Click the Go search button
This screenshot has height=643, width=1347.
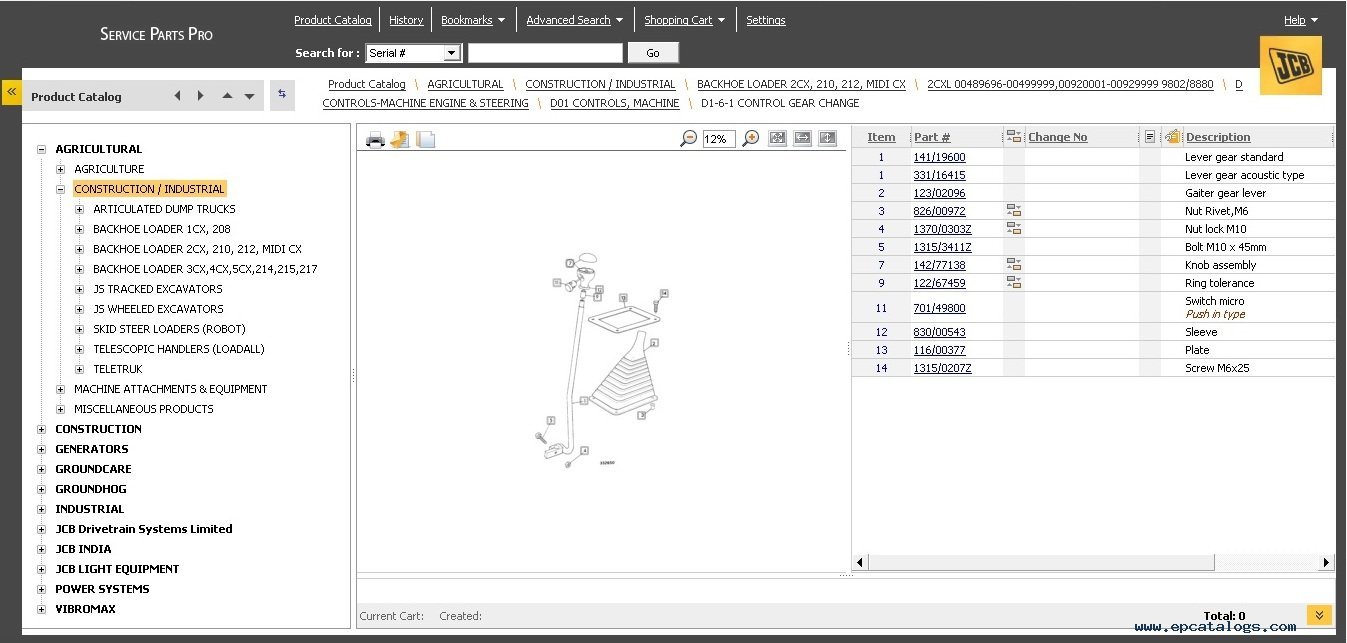click(653, 53)
